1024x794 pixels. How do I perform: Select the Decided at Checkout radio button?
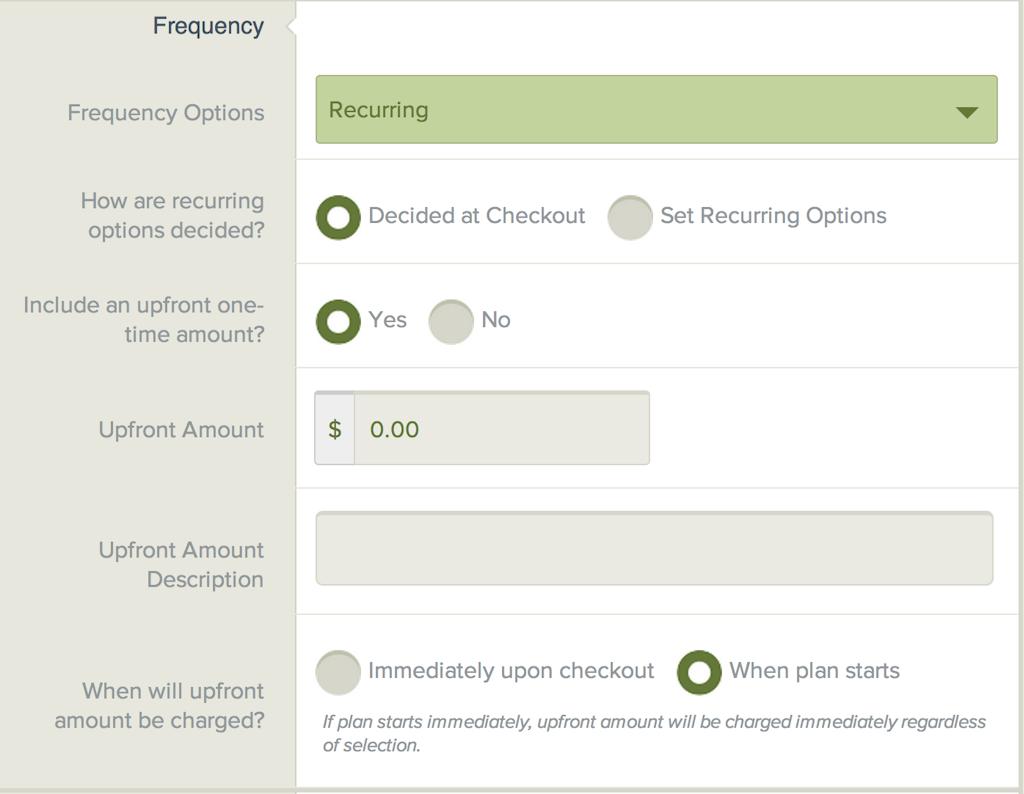pyautogui.click(x=338, y=217)
